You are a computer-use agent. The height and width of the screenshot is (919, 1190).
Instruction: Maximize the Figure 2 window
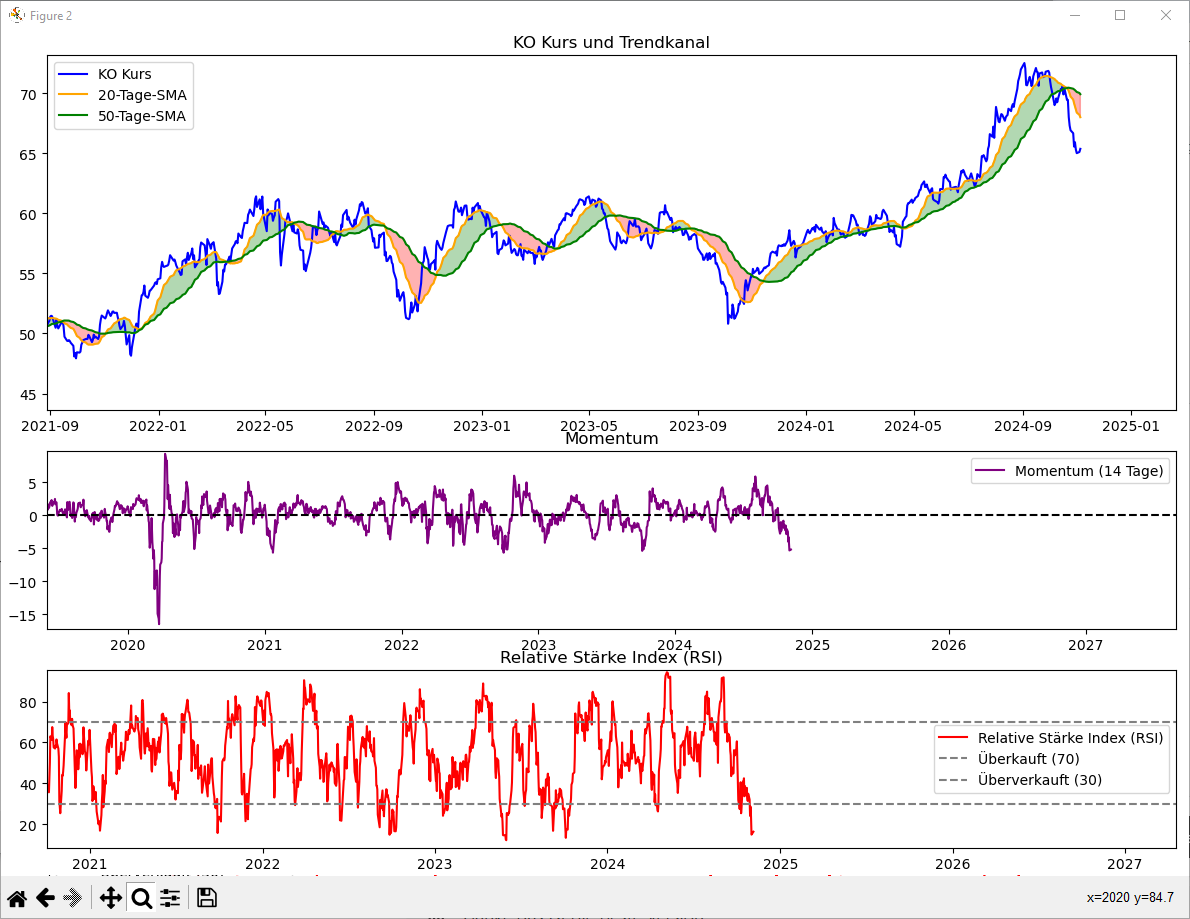(x=1120, y=15)
